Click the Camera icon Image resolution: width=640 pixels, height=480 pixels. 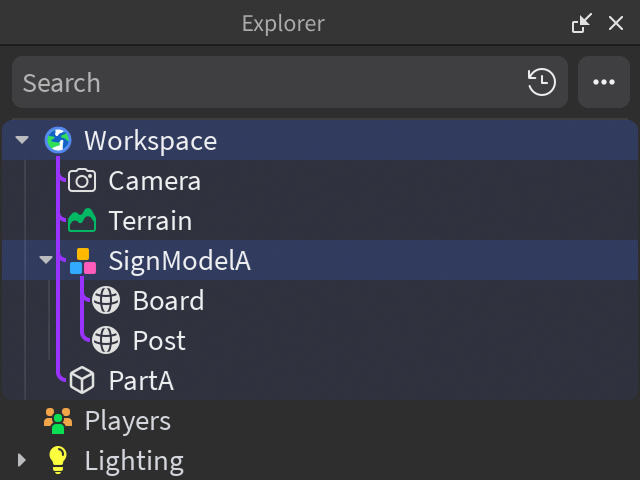pos(82,181)
